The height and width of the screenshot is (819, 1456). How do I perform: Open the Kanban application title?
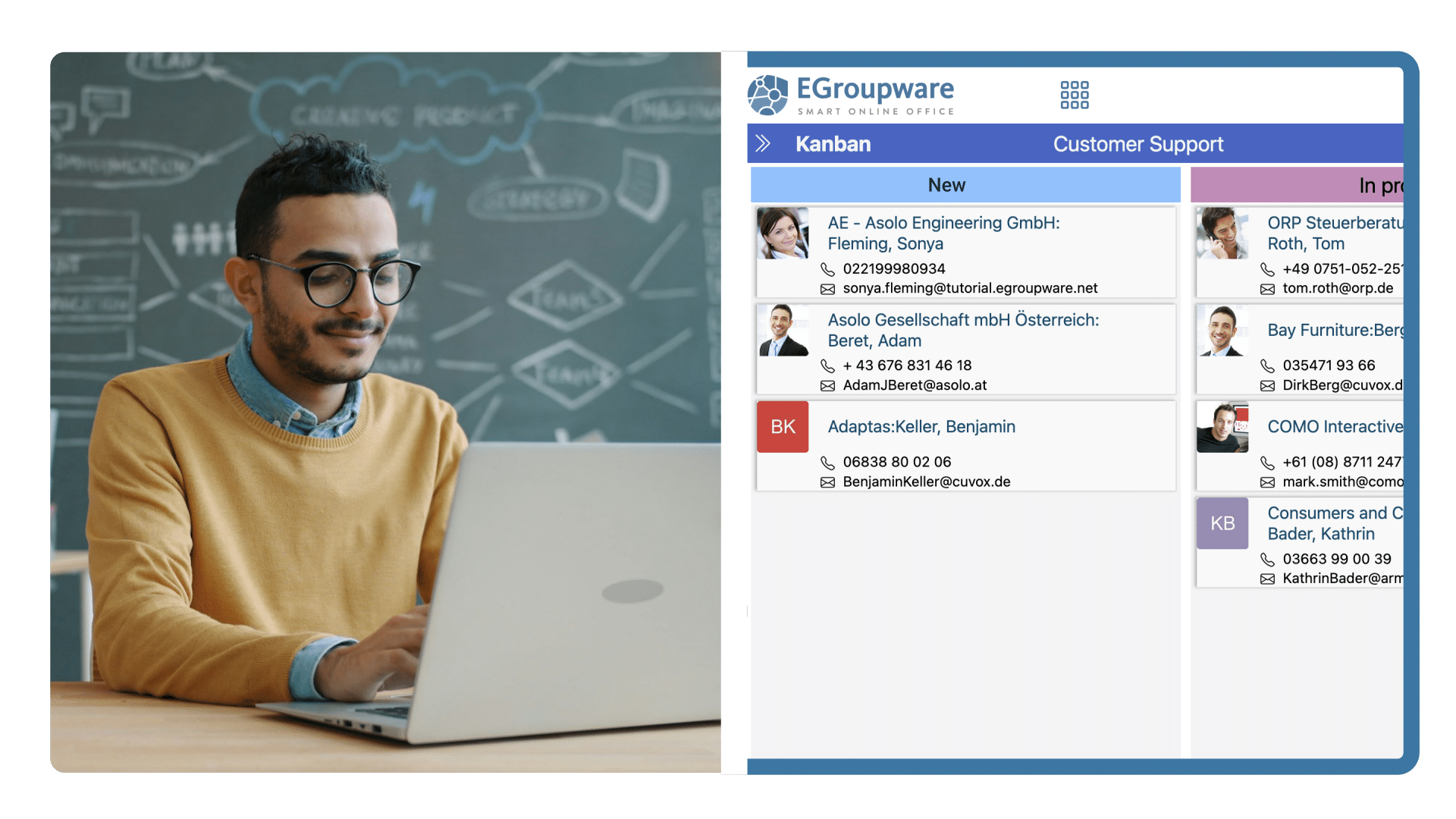coord(833,144)
